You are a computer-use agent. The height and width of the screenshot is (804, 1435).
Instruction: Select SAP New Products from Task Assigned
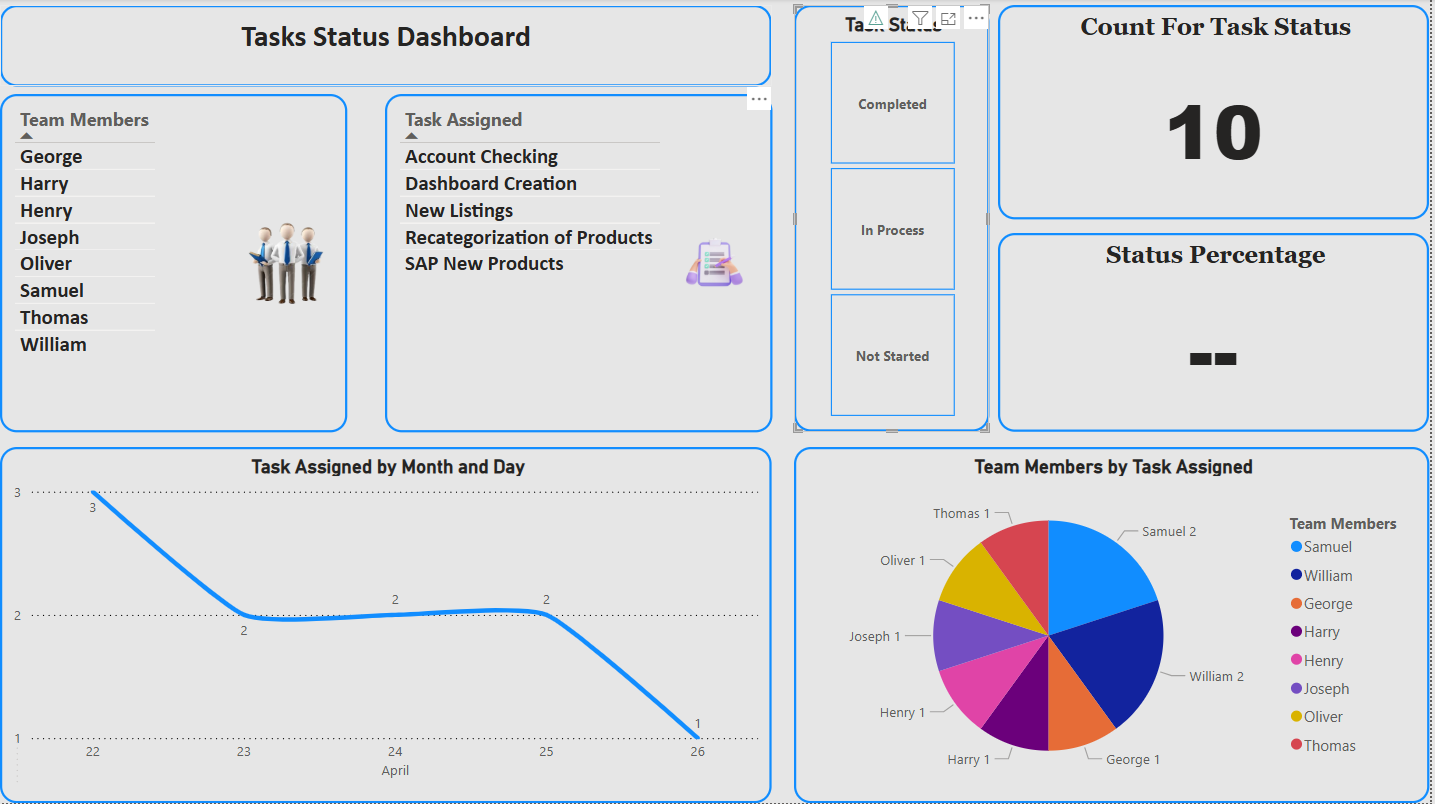[x=484, y=263]
